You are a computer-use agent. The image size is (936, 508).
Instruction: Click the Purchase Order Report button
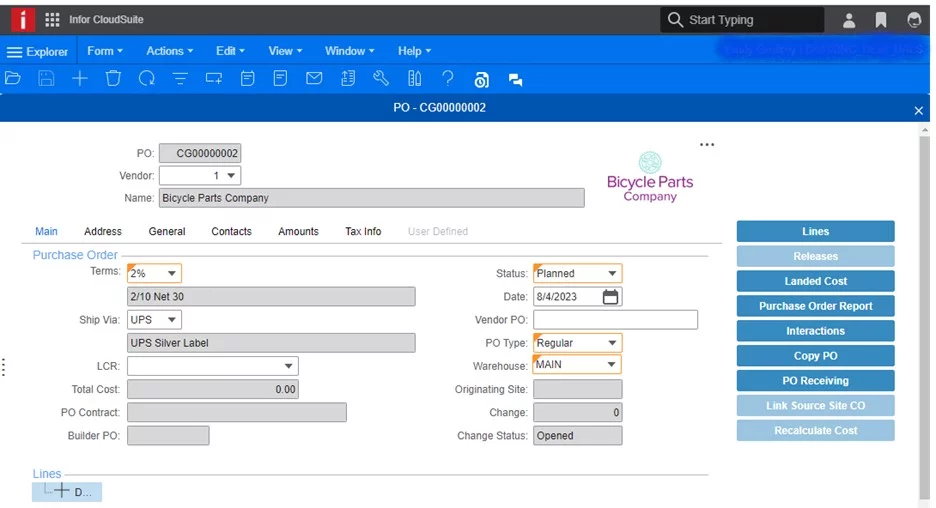coord(815,306)
